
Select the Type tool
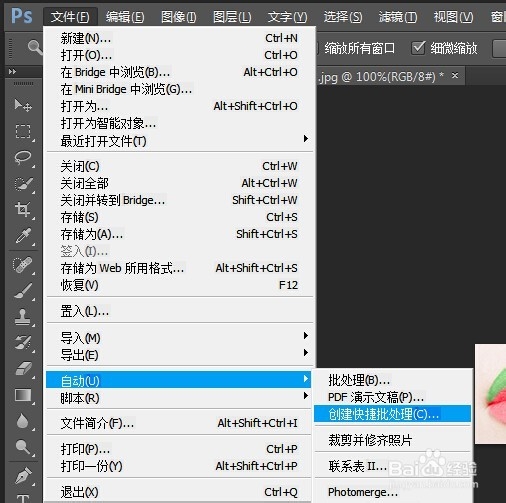23,498
